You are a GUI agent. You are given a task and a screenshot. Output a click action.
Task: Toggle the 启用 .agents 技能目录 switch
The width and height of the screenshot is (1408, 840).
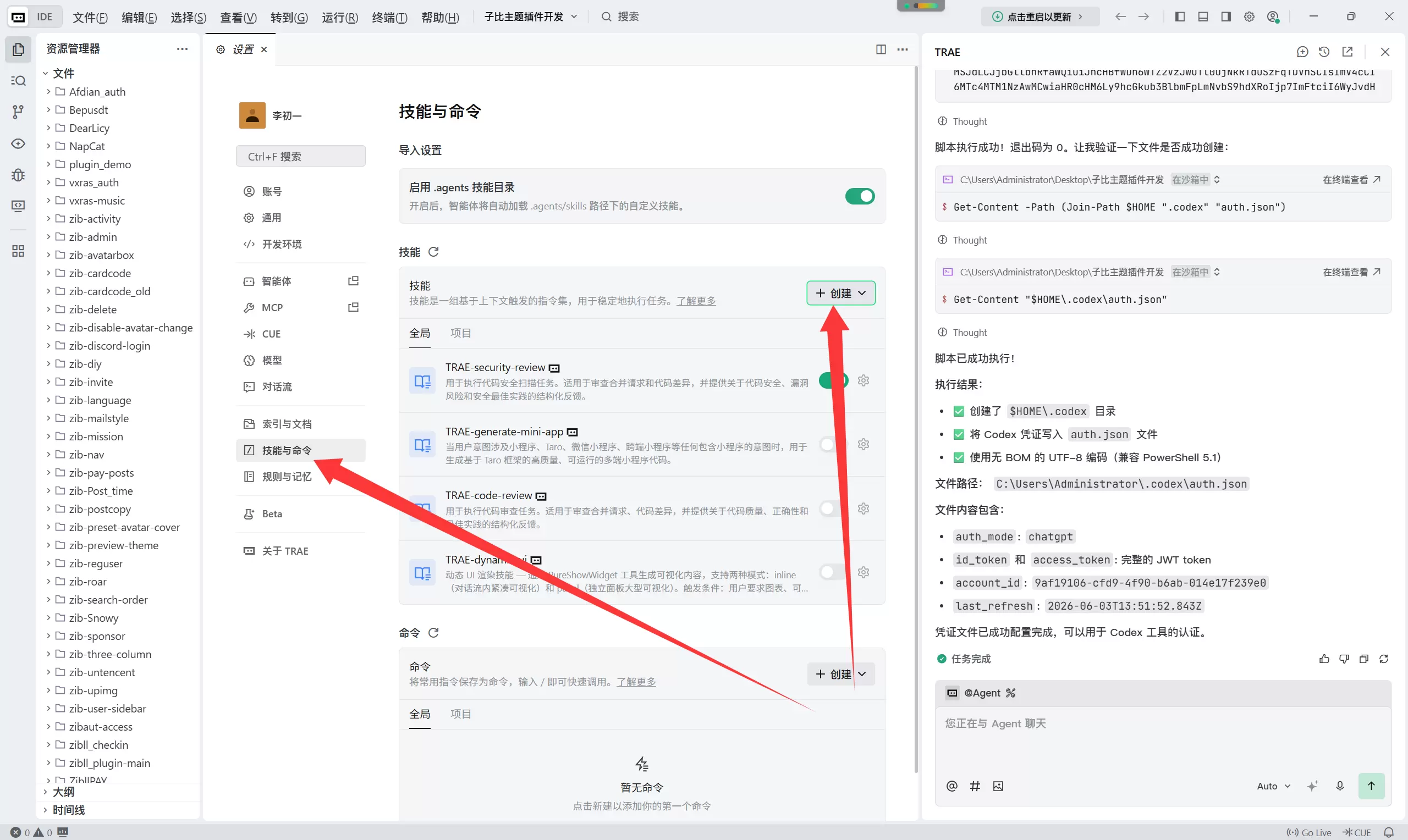(860, 196)
